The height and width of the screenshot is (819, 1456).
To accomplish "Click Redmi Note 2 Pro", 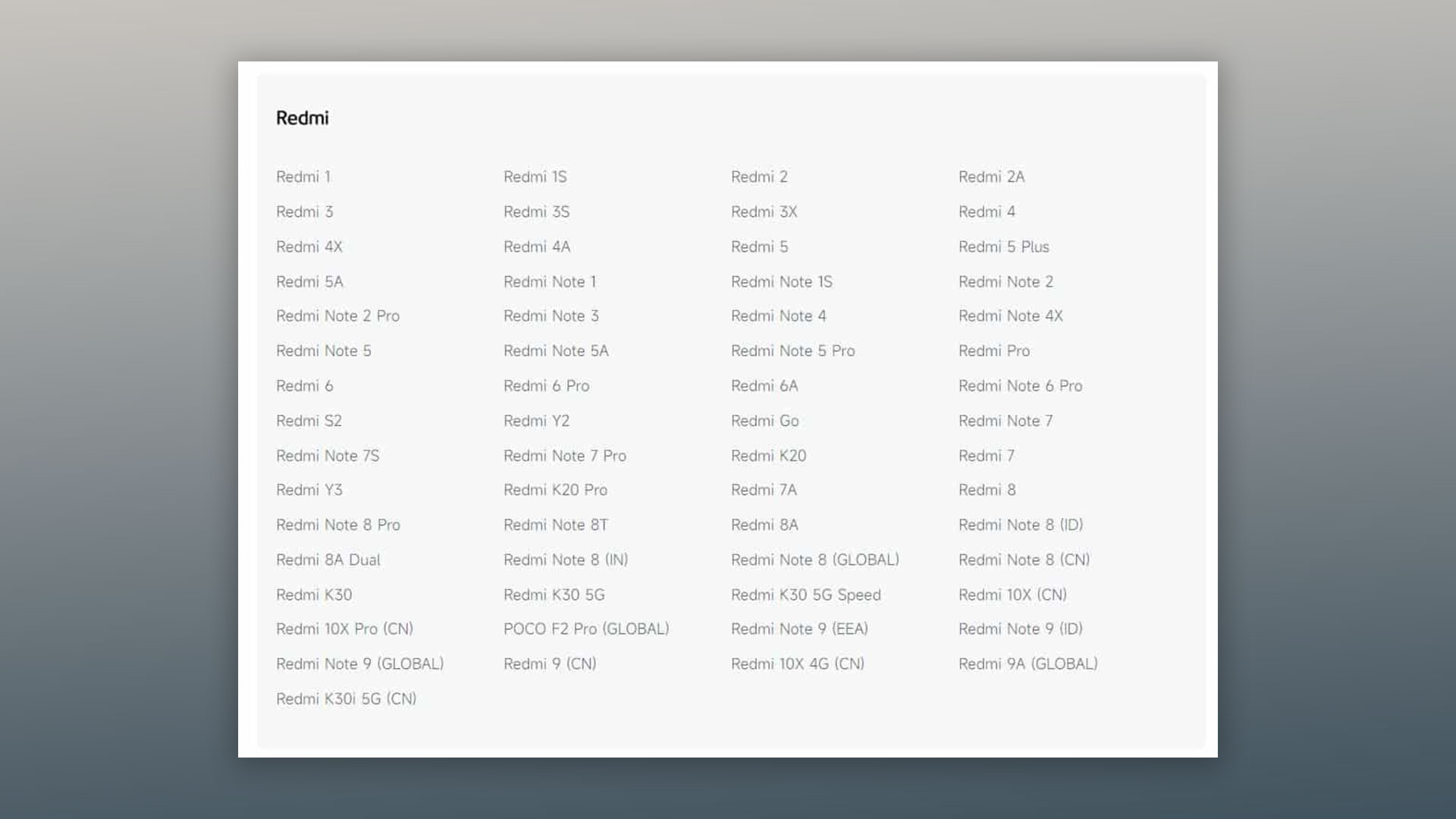I will tap(337, 315).
